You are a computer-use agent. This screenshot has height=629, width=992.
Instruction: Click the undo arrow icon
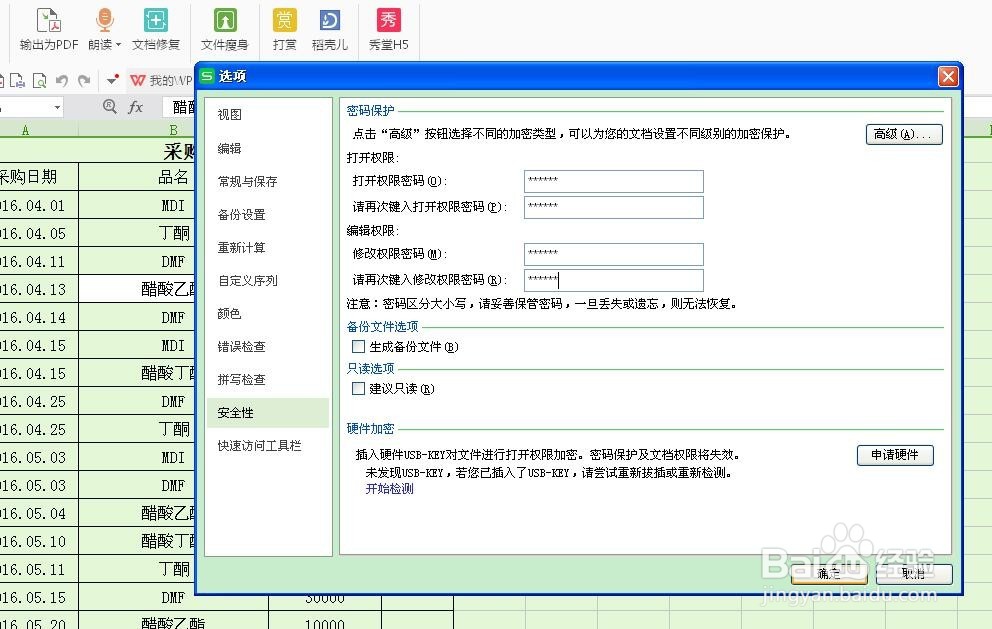[x=61, y=80]
